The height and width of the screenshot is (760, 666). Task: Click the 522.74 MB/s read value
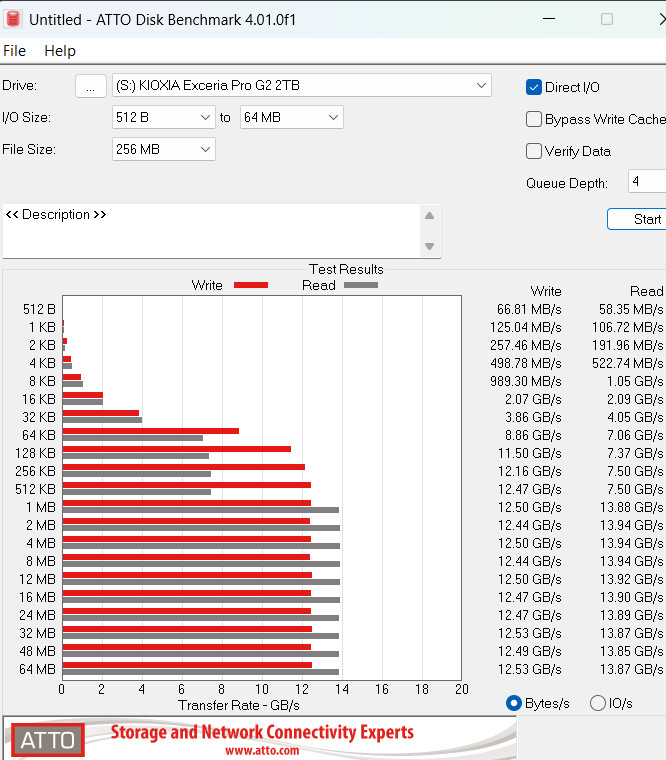pos(628,364)
